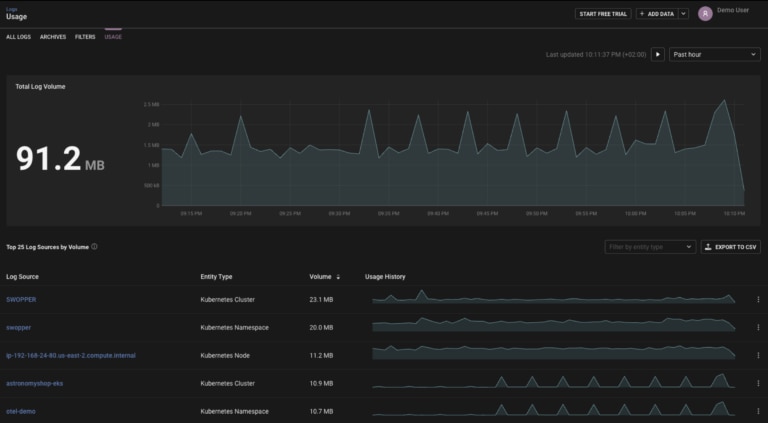Viewport: 768px width, 423px height.
Task: Click the 23.1 MB volume cell
Action: tap(321, 300)
